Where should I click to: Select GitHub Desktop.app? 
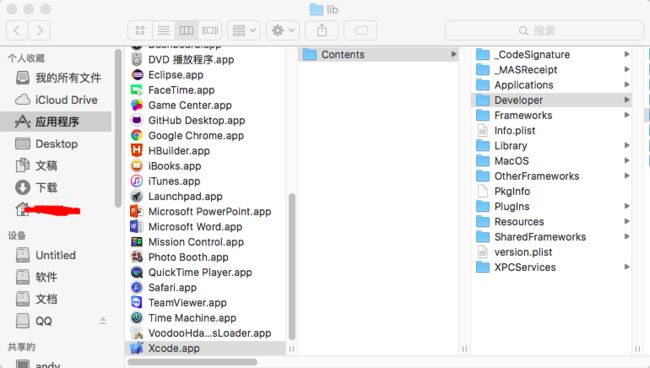[205, 121]
